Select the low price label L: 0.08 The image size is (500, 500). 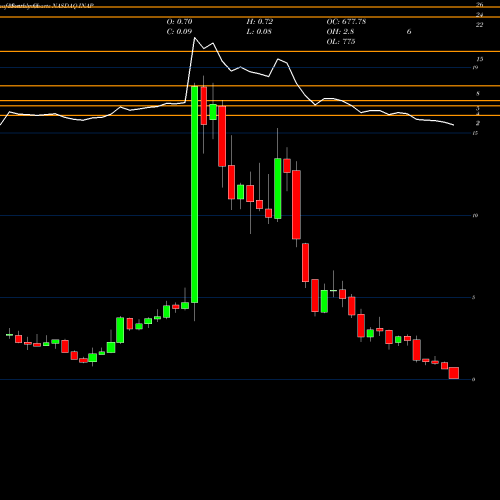click(x=259, y=32)
